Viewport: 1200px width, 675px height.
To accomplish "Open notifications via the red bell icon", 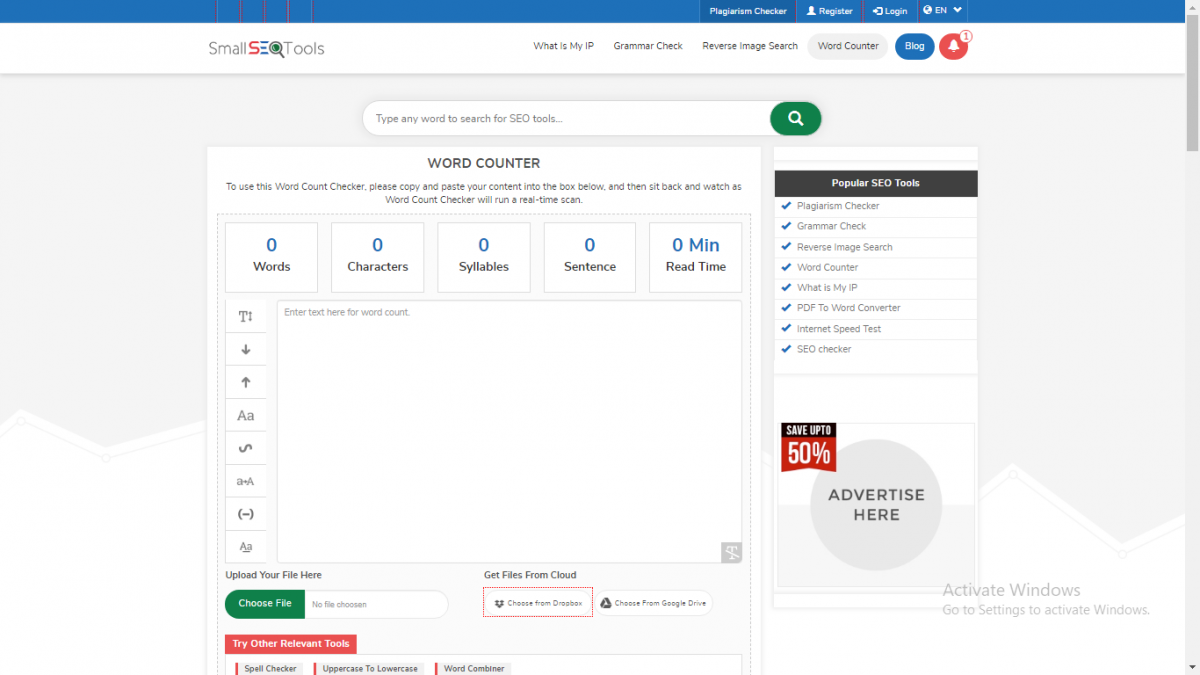I will click(953, 46).
